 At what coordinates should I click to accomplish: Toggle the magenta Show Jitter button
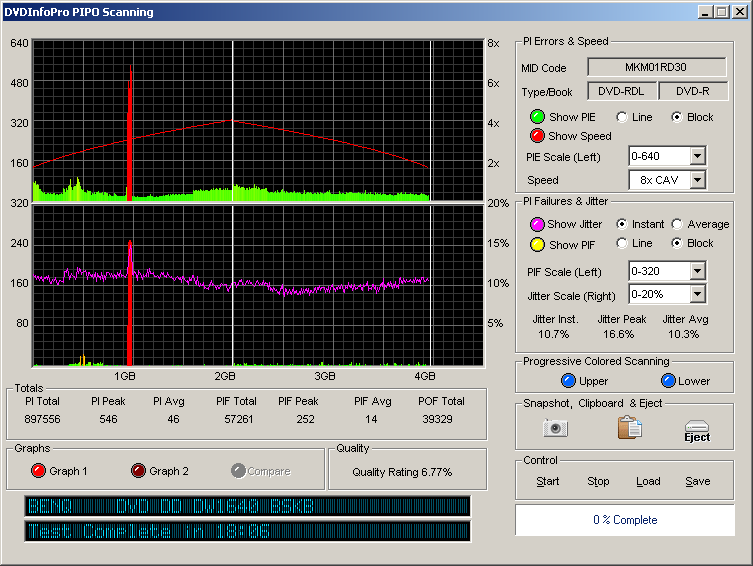tap(537, 224)
